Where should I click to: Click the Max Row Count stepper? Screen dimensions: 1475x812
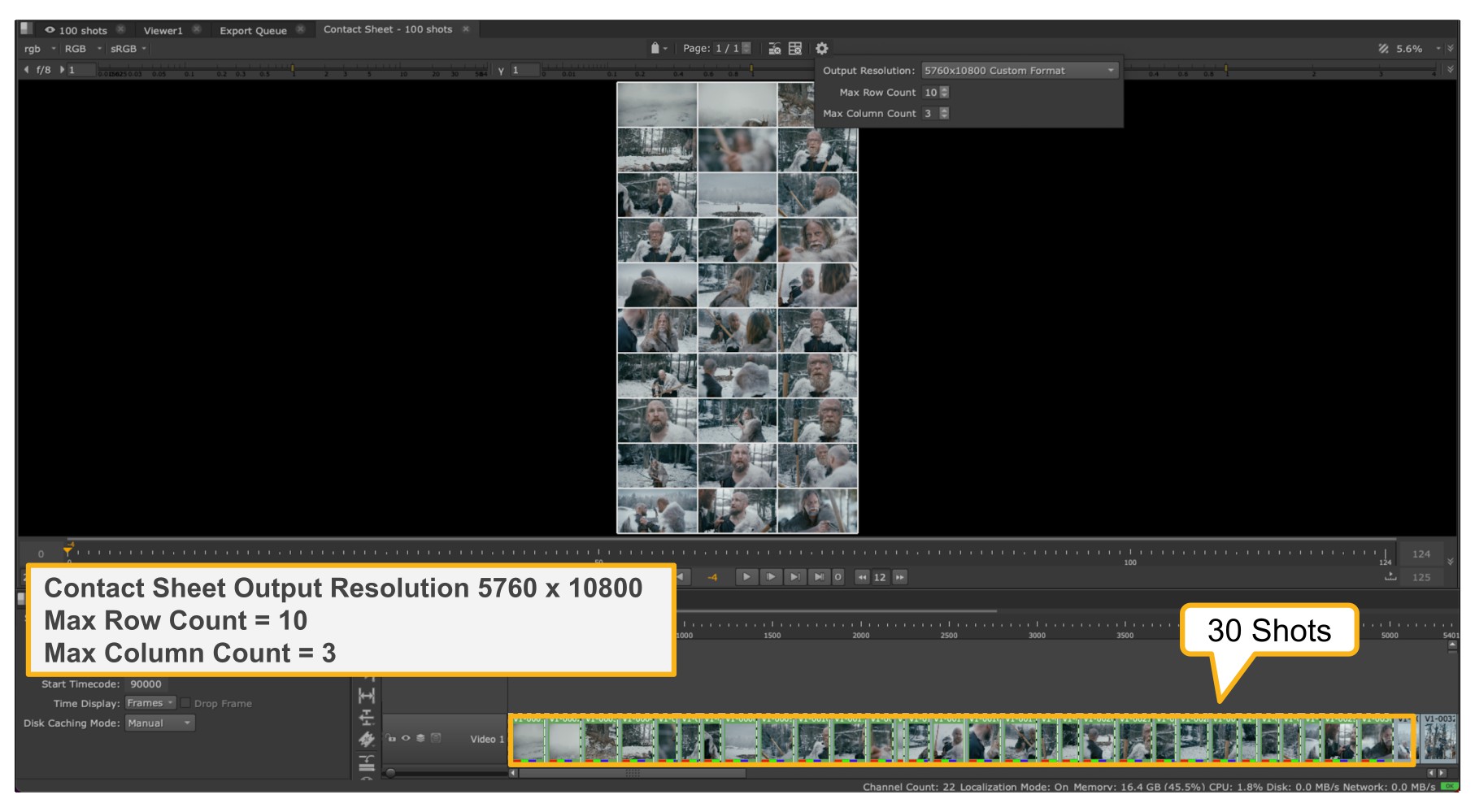coord(944,93)
